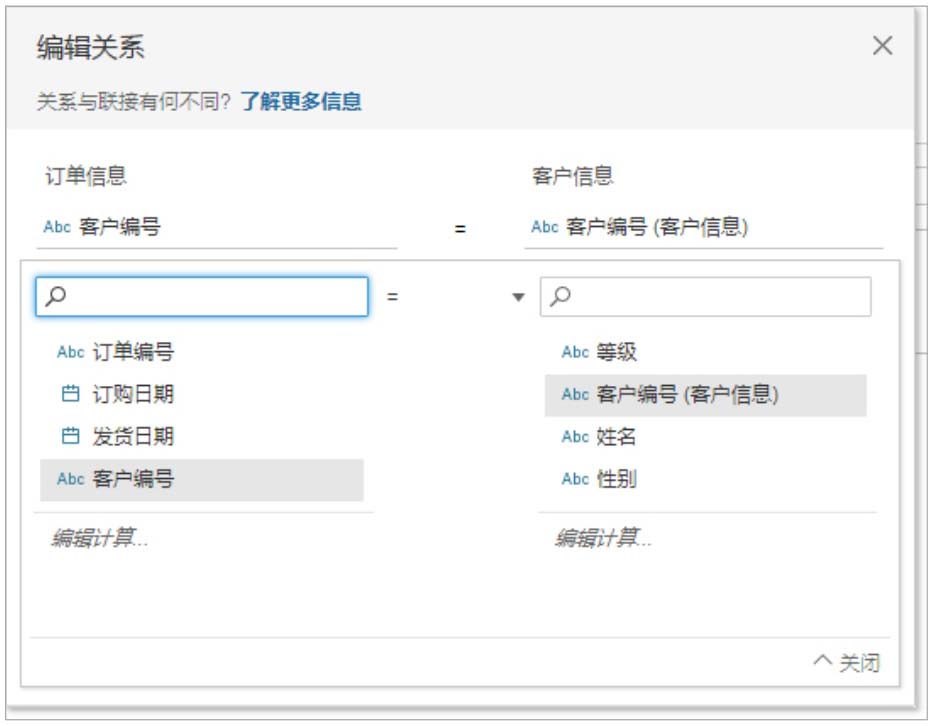The width and height of the screenshot is (933, 726).
Task: Click the right field search box
Action: 705,297
